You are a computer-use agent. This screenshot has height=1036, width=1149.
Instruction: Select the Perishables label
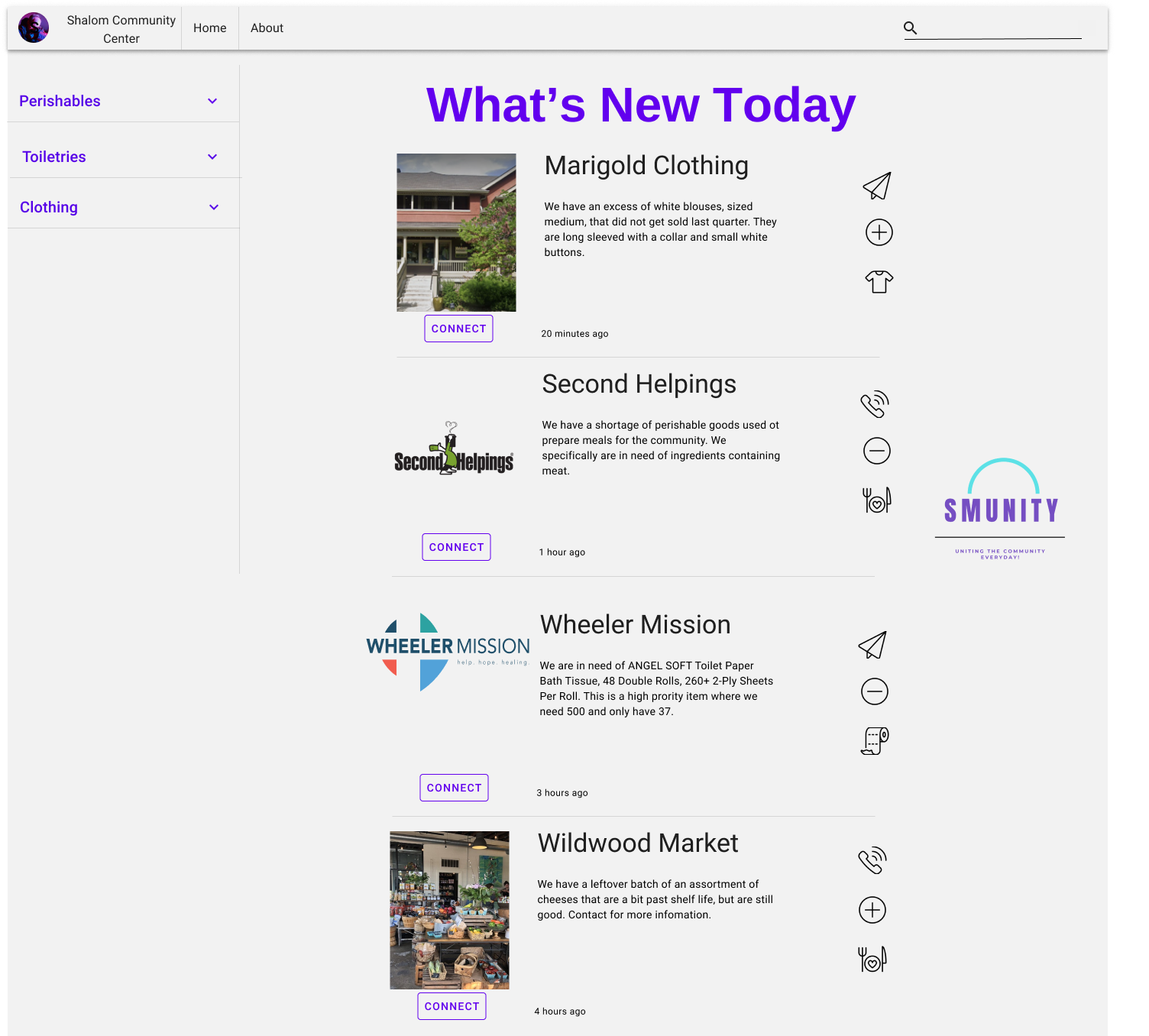point(60,101)
